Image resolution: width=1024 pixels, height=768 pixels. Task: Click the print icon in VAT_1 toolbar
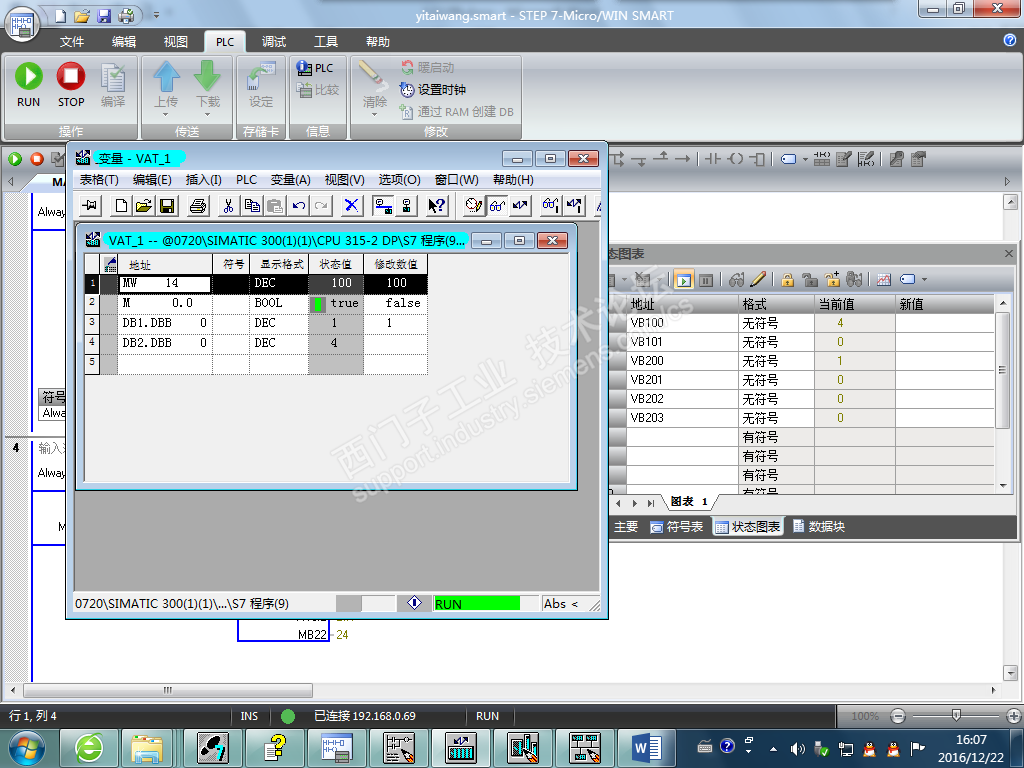[x=198, y=206]
